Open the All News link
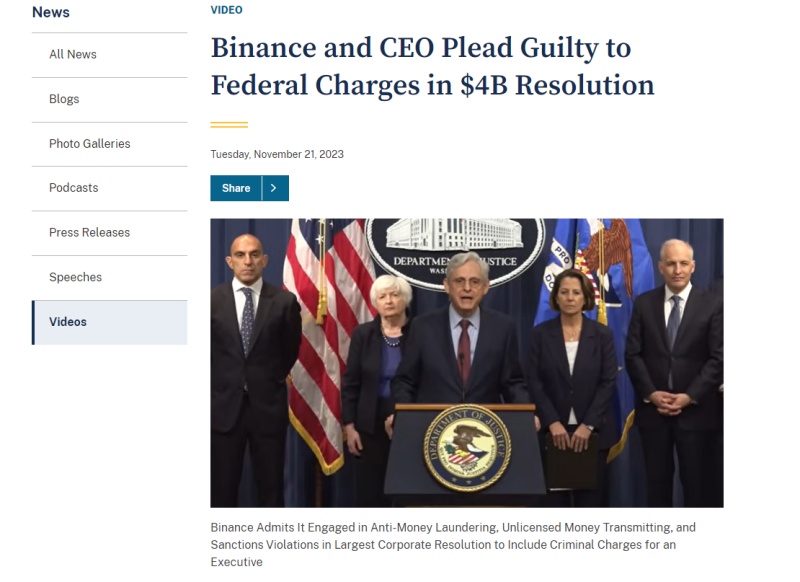800x582 pixels. [72, 54]
